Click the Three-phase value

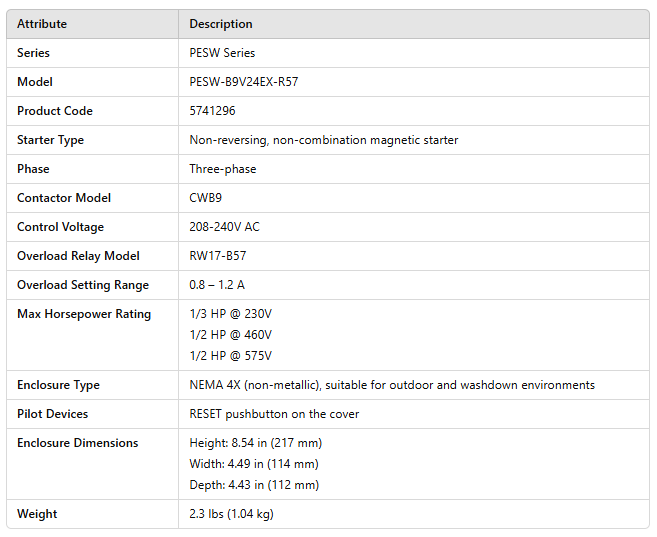[x=223, y=169]
